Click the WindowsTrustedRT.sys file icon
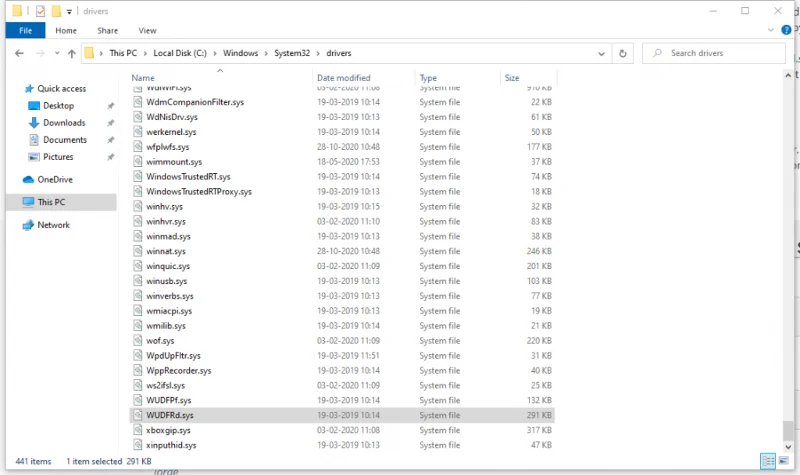 point(137,177)
